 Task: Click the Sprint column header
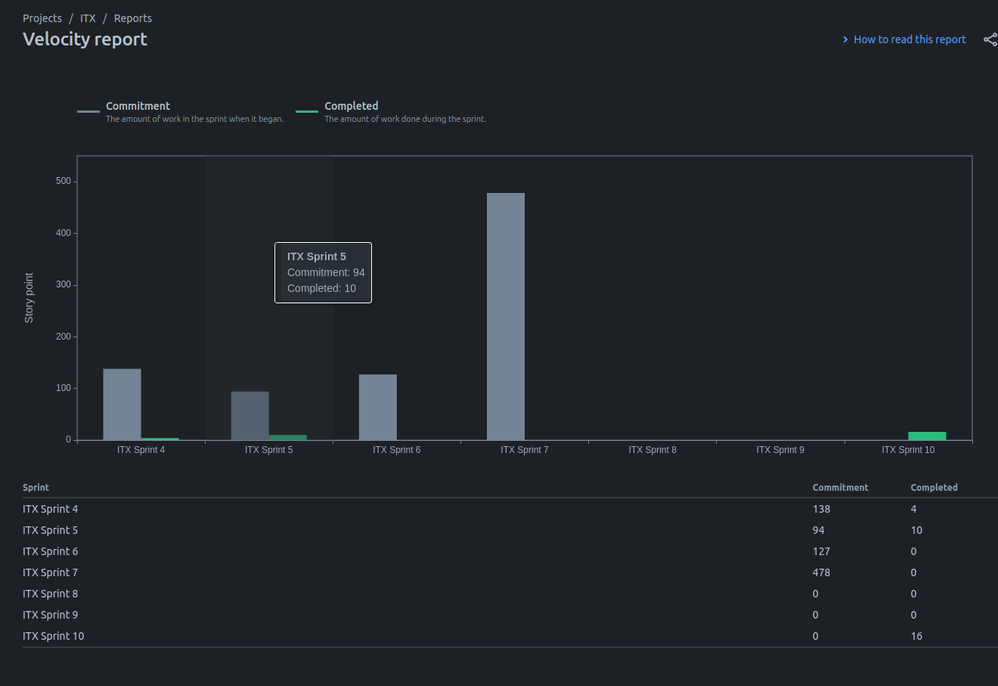36,487
